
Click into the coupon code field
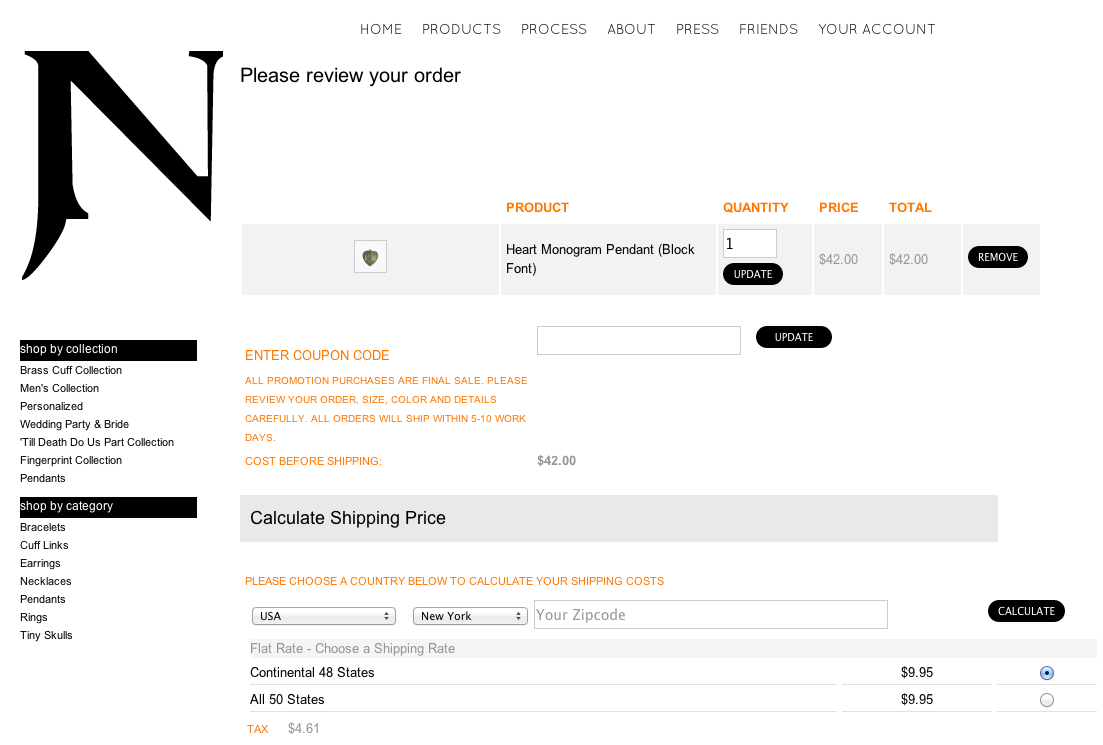pos(638,340)
